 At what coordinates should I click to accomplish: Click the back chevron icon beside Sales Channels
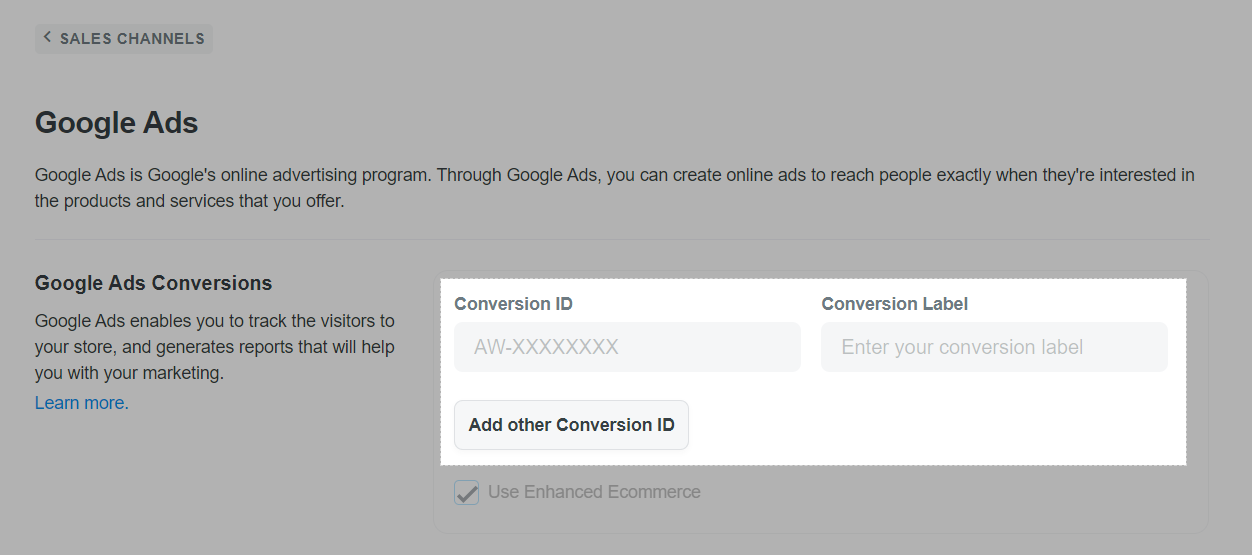point(47,38)
